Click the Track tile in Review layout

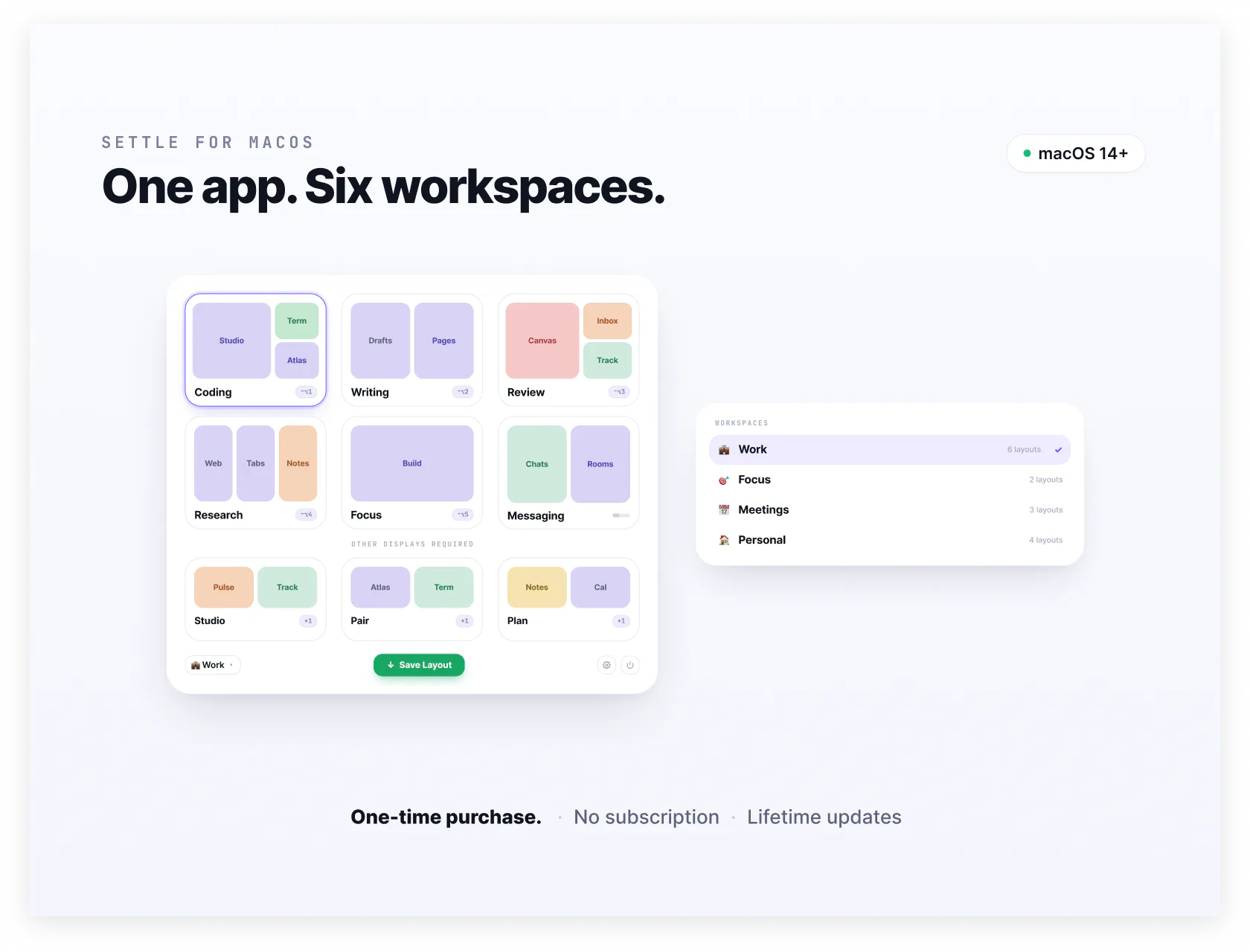coord(607,361)
